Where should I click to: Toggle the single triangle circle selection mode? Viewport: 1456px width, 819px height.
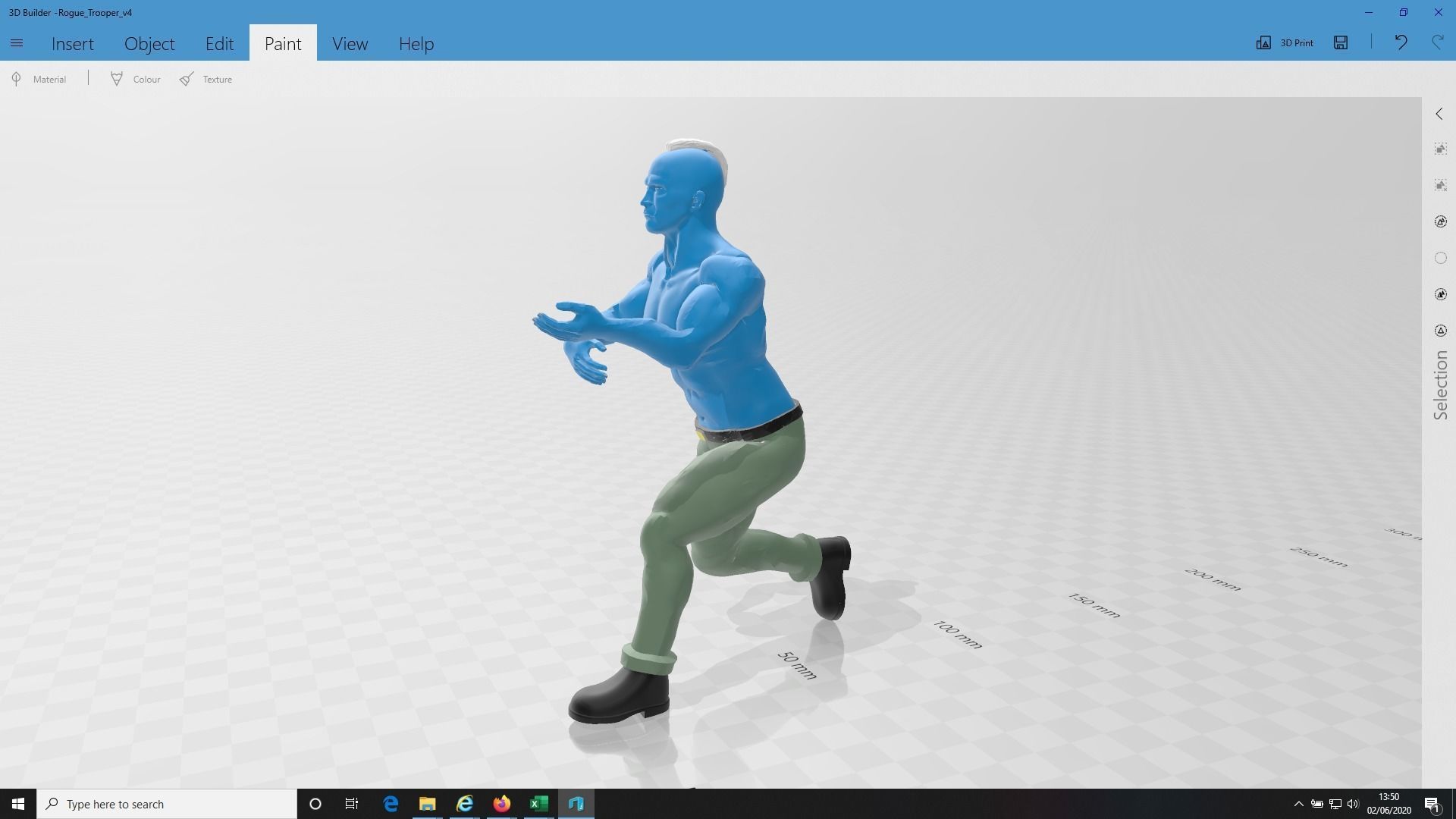[x=1440, y=331]
